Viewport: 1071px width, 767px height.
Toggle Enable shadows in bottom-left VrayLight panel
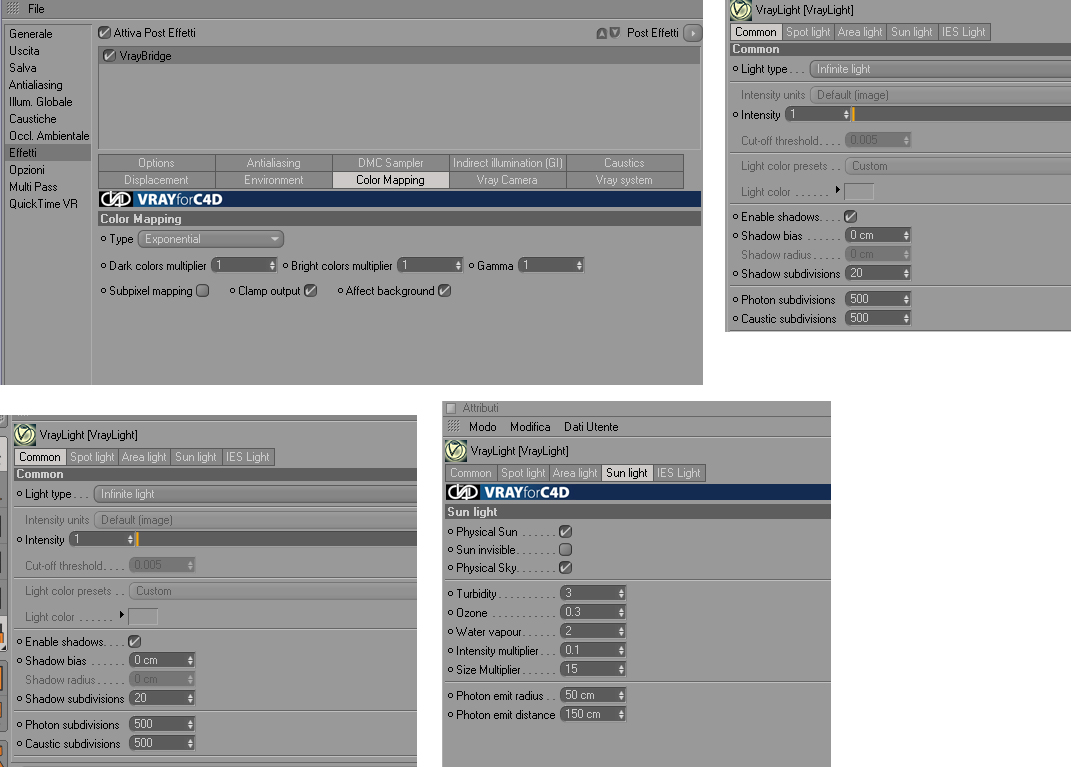(135, 641)
